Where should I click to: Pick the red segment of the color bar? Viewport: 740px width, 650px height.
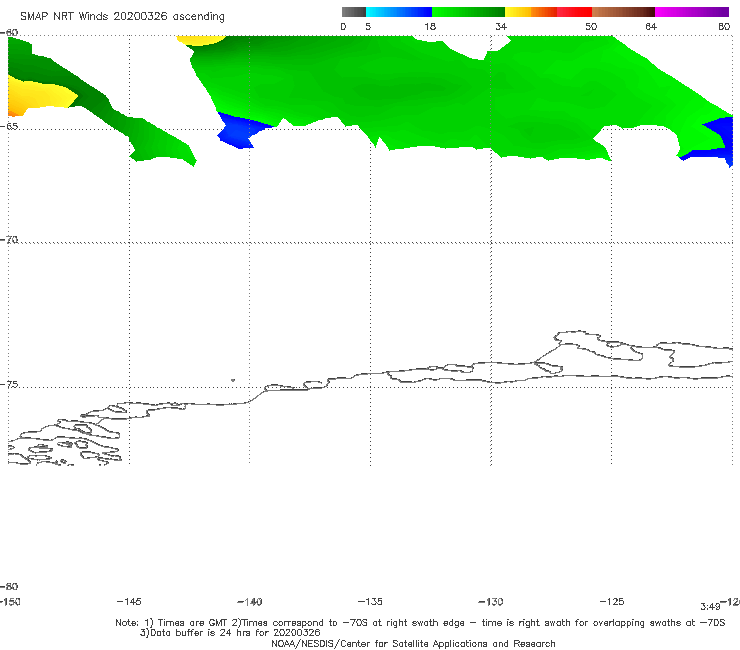[x=575, y=12]
